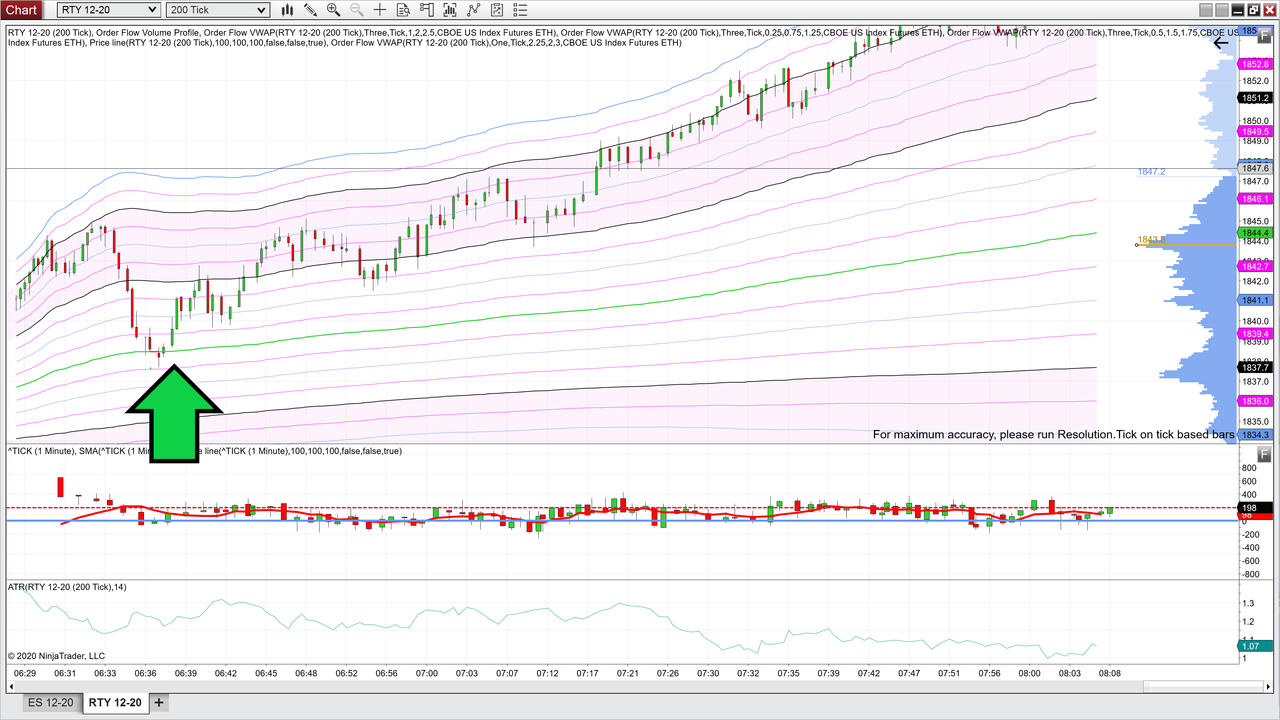
Task: Select the RTY 12-20 tab
Action: click(115, 703)
